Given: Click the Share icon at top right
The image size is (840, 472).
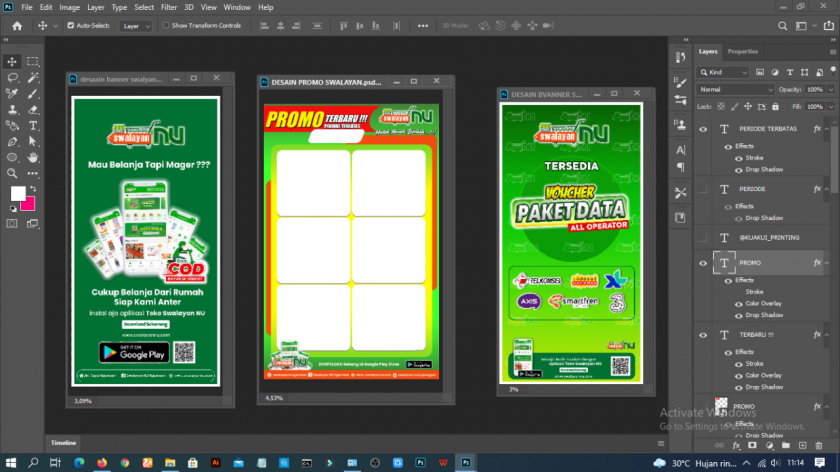Looking at the screenshot, I should pos(829,26).
